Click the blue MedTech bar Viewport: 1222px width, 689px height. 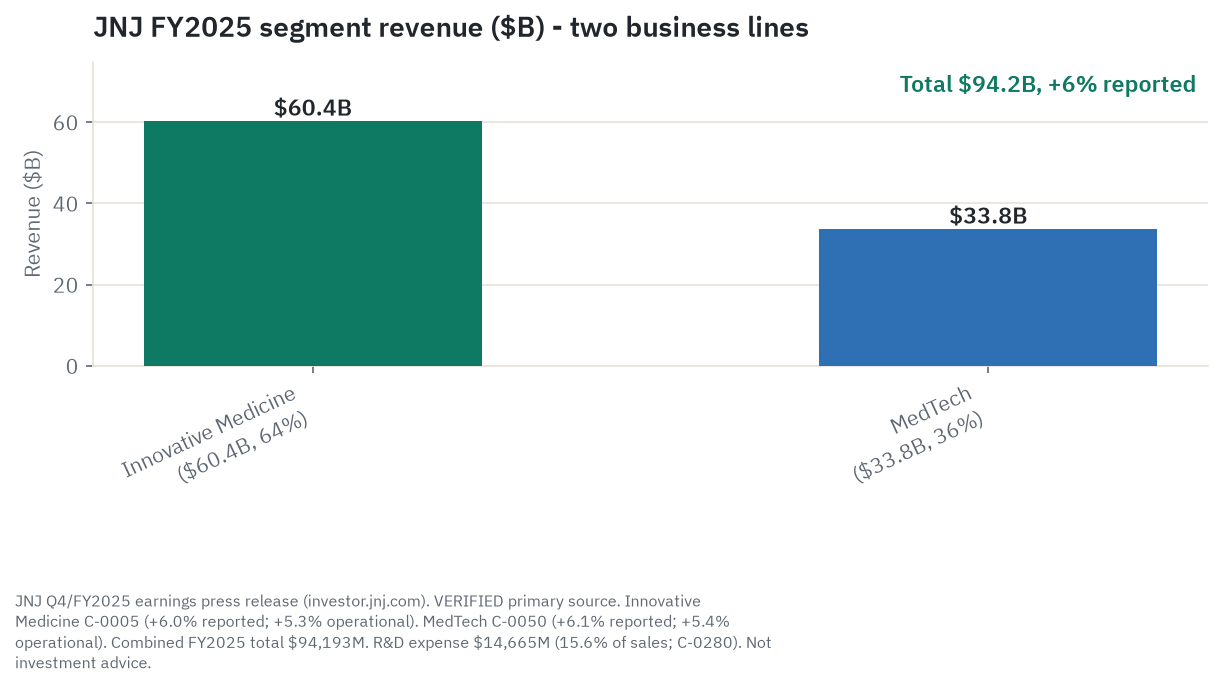988,297
